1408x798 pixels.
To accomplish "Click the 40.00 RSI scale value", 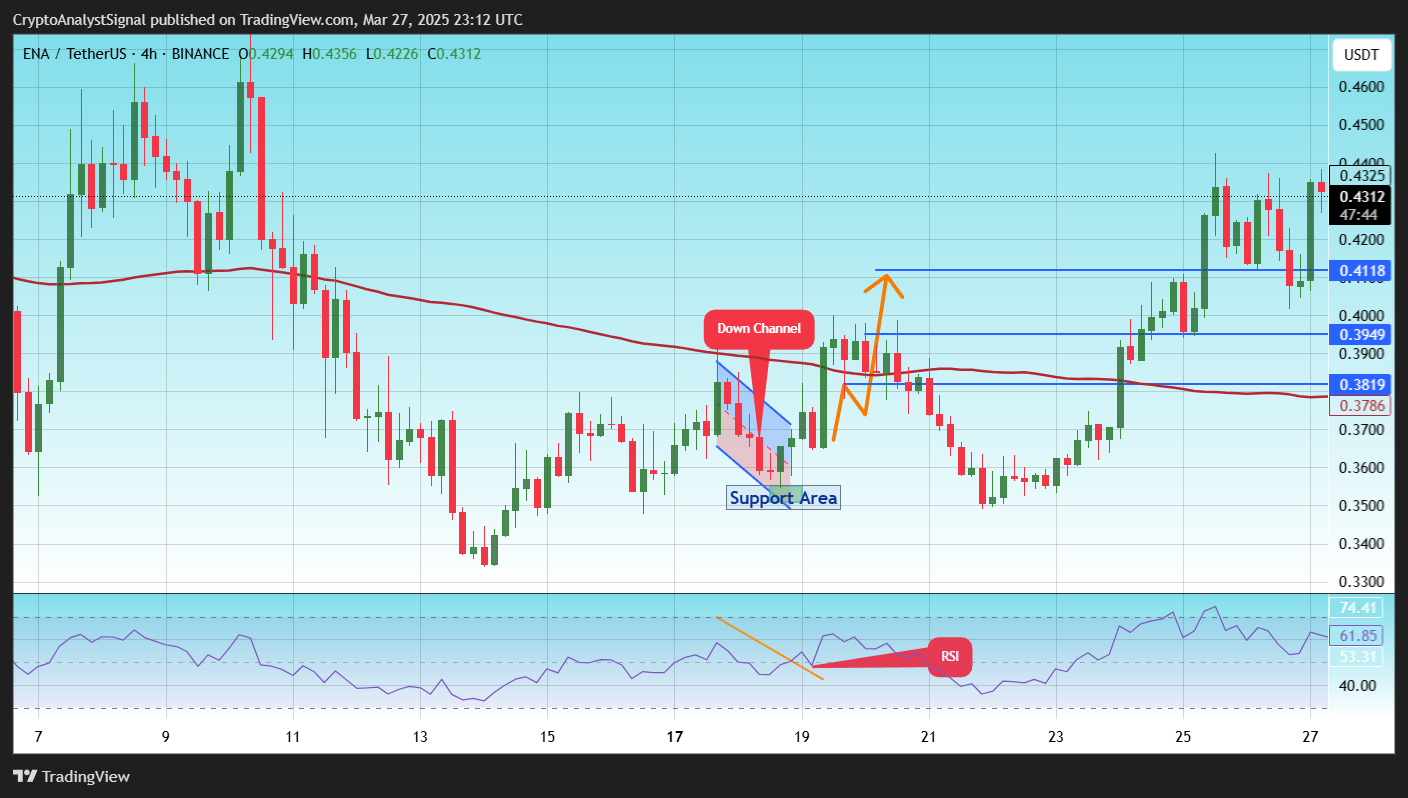I will pos(1357,686).
